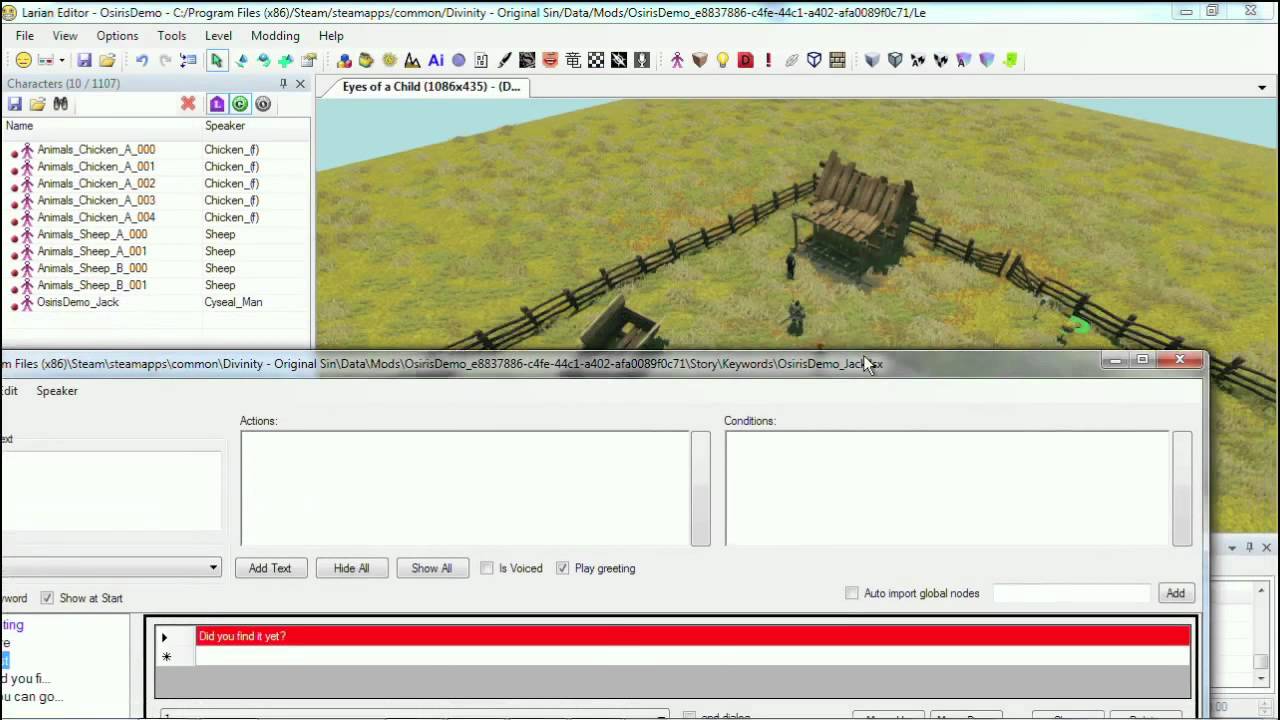Click inside the Conditions text box

(947, 488)
